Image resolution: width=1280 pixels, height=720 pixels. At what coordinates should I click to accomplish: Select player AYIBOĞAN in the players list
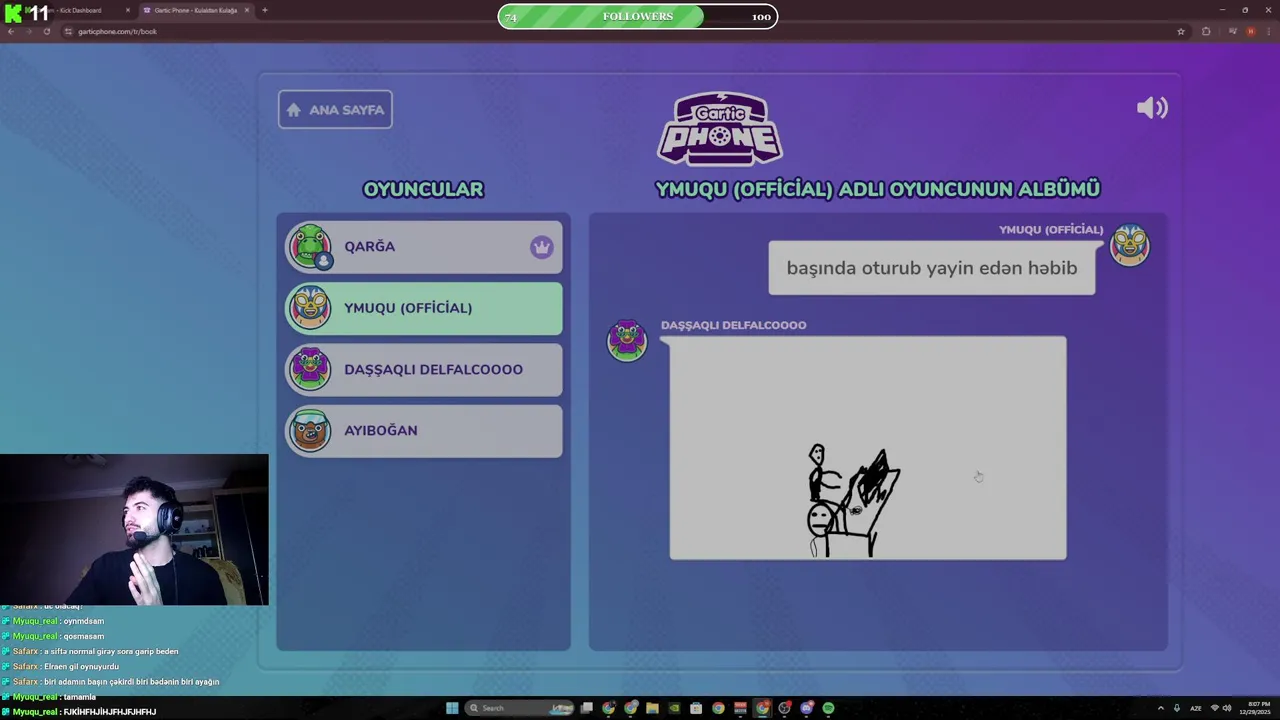[424, 430]
